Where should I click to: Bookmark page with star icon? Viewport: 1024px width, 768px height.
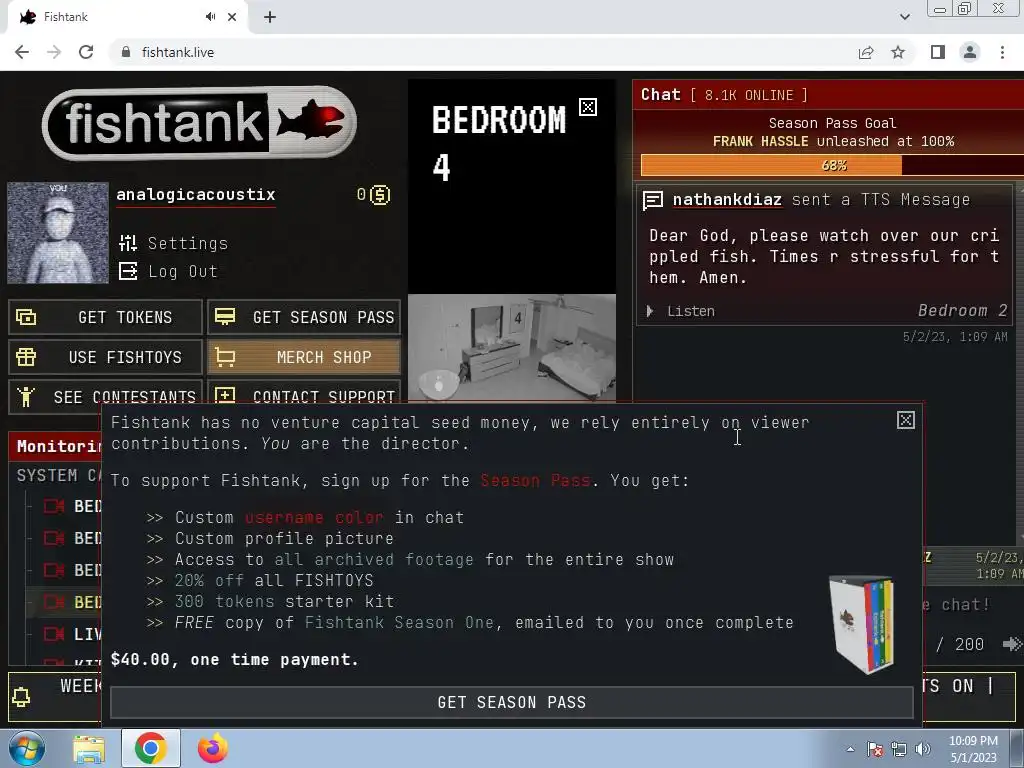[898, 52]
